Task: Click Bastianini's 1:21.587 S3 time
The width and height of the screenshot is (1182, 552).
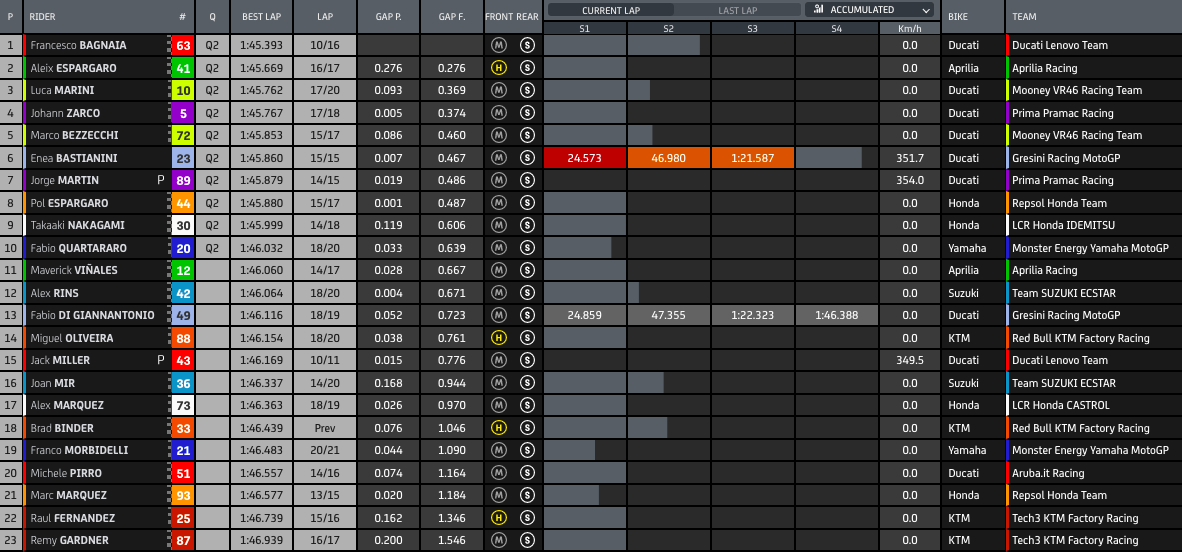Action: click(753, 158)
